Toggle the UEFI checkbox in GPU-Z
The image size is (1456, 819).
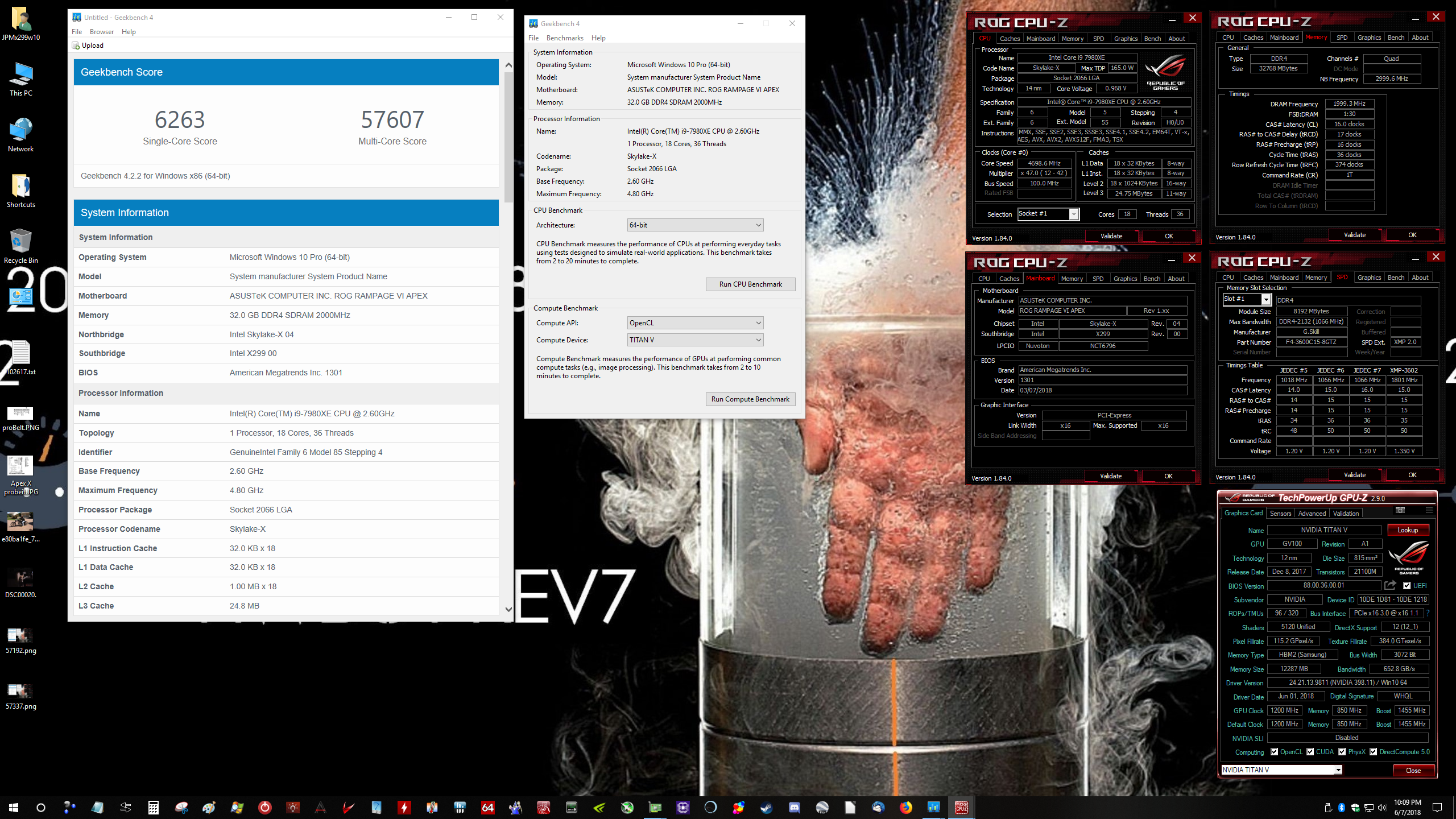pos(1407,586)
